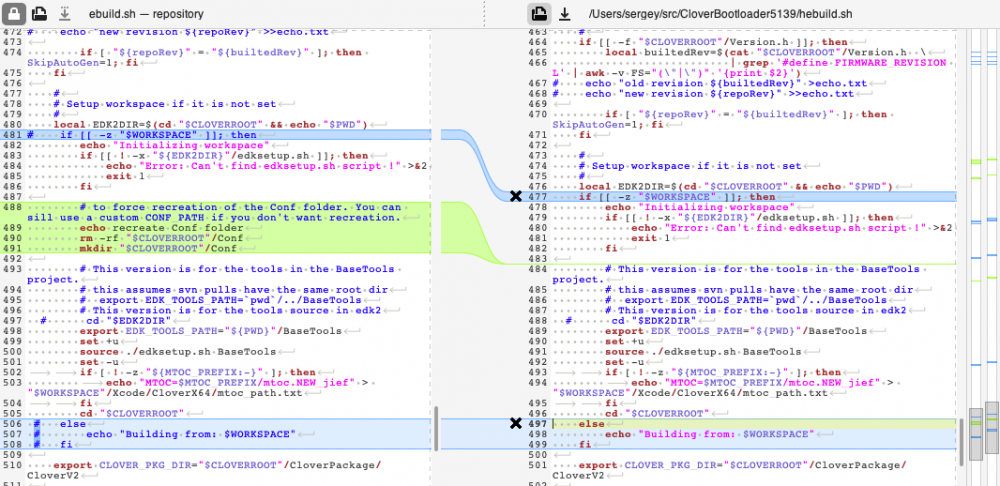Click left line 485 'exit 1'
The height and width of the screenshot is (486, 1000).
(x=125, y=176)
